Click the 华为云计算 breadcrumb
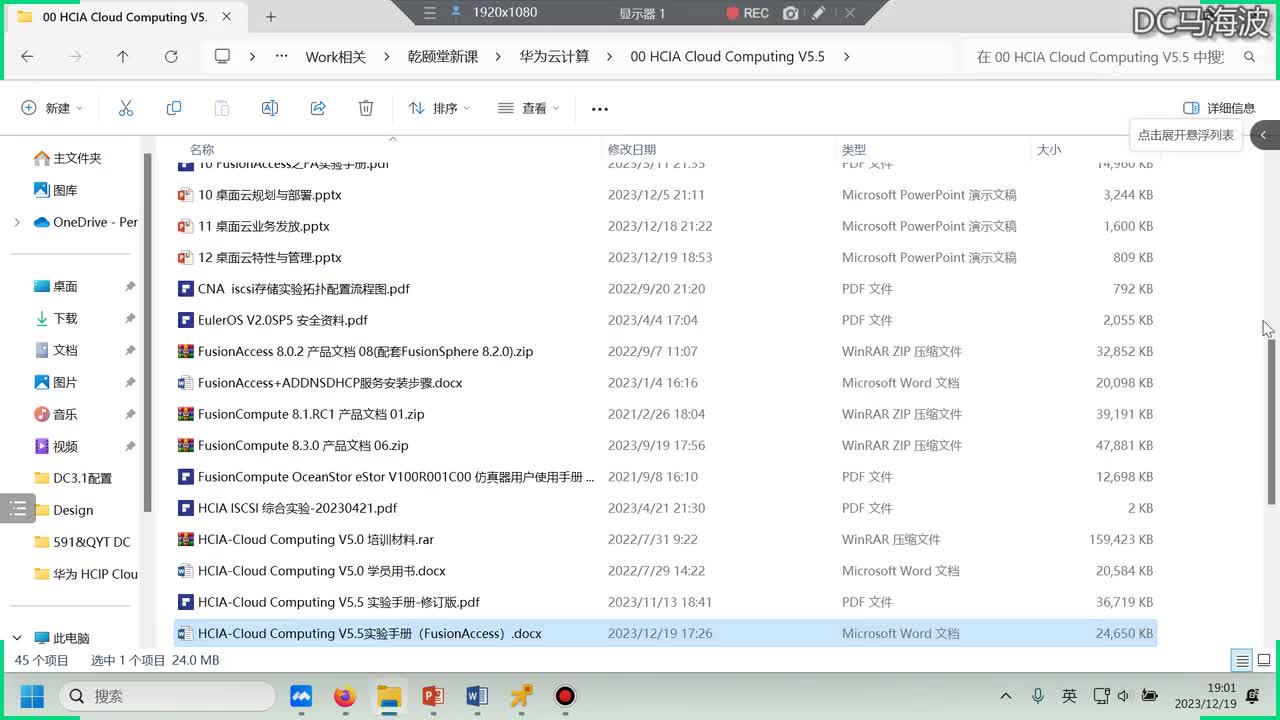Viewport: 1280px width, 720px height. pos(554,57)
